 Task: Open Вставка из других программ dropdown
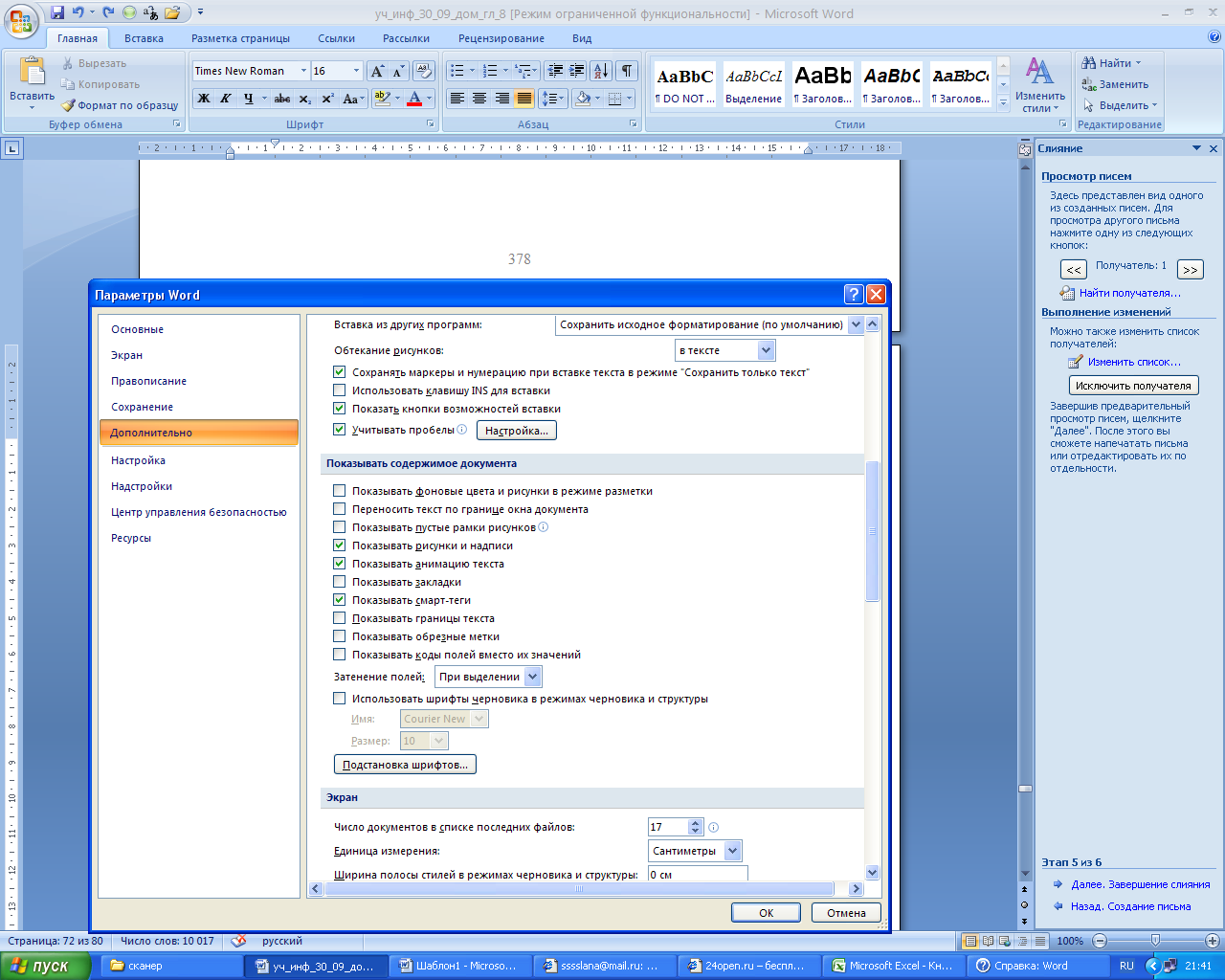[x=856, y=324]
